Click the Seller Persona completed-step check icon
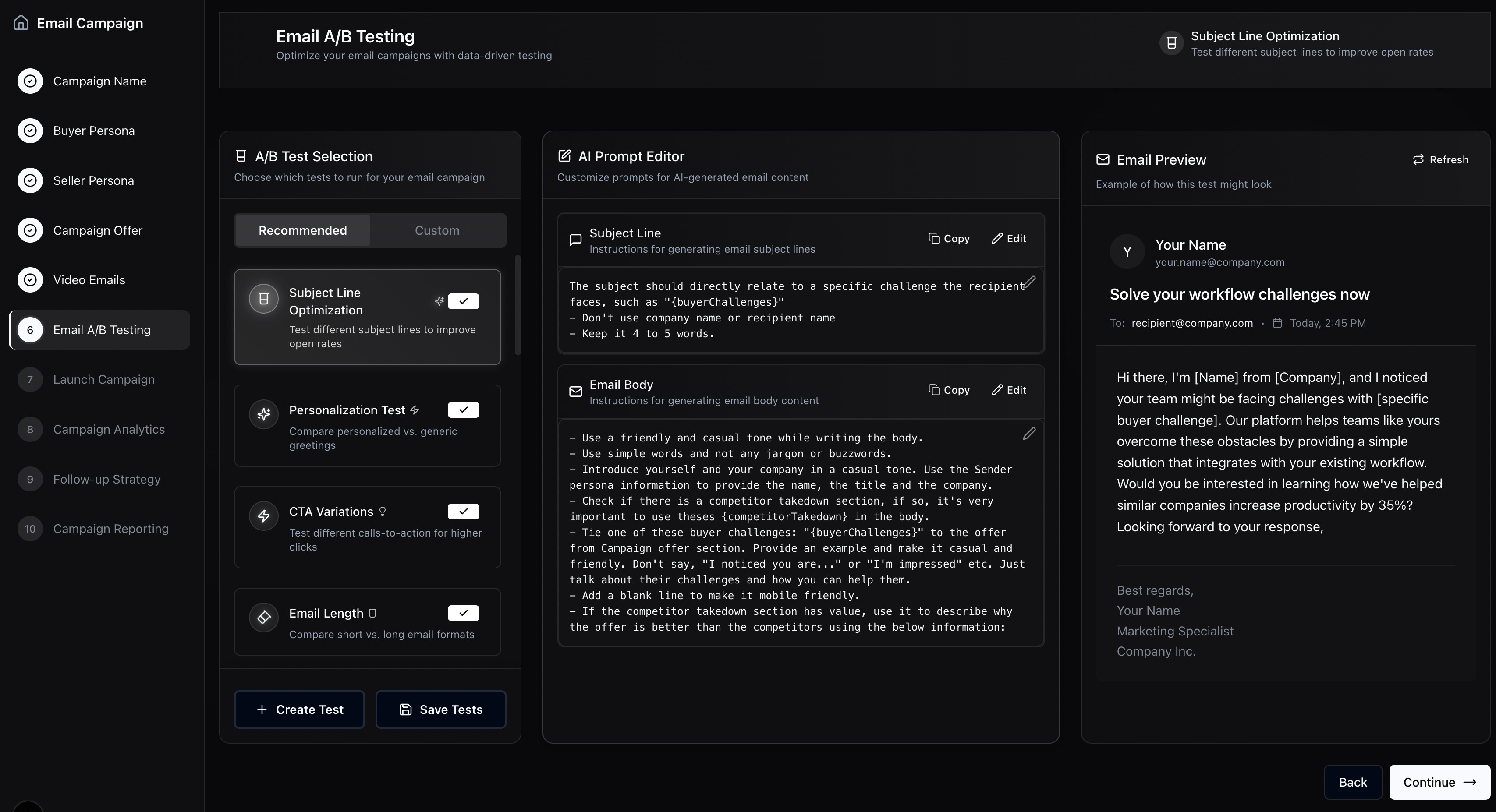The image size is (1496, 812). (30, 180)
